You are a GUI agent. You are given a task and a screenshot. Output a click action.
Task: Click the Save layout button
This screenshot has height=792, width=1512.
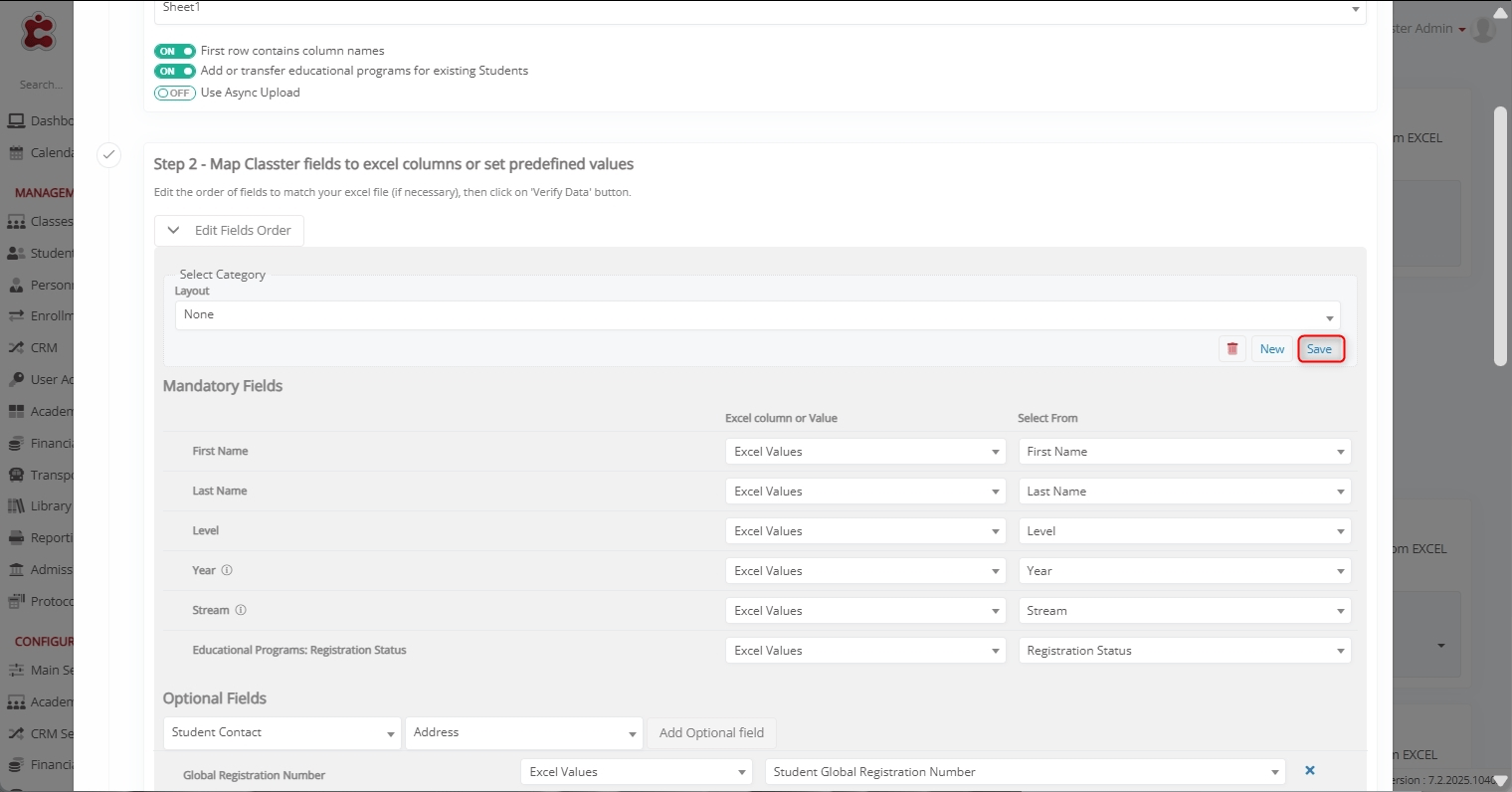point(1320,349)
